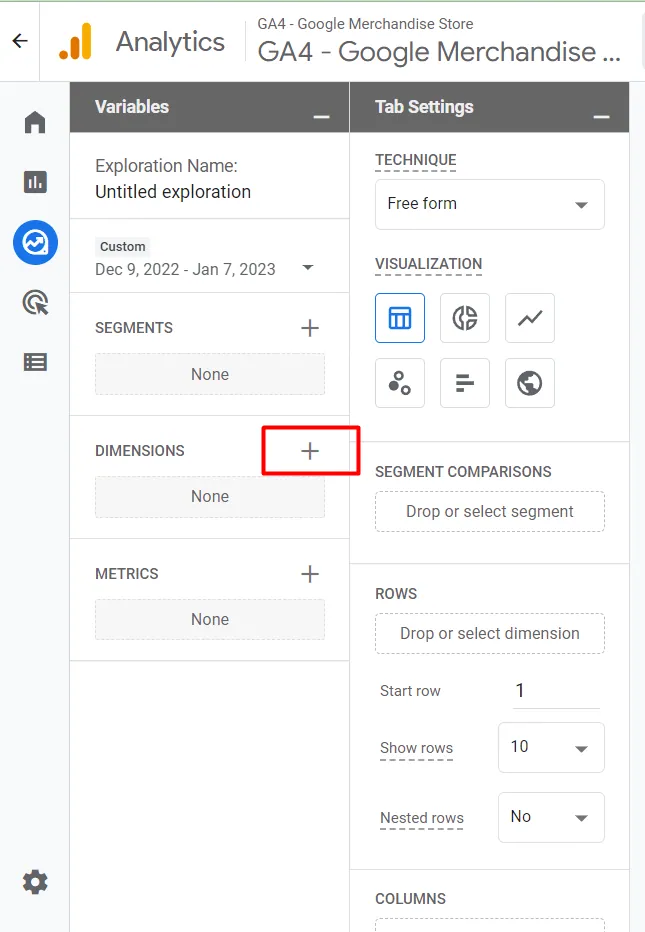Click the Nested rows label
Viewport: 645px width, 932px height.
421,818
